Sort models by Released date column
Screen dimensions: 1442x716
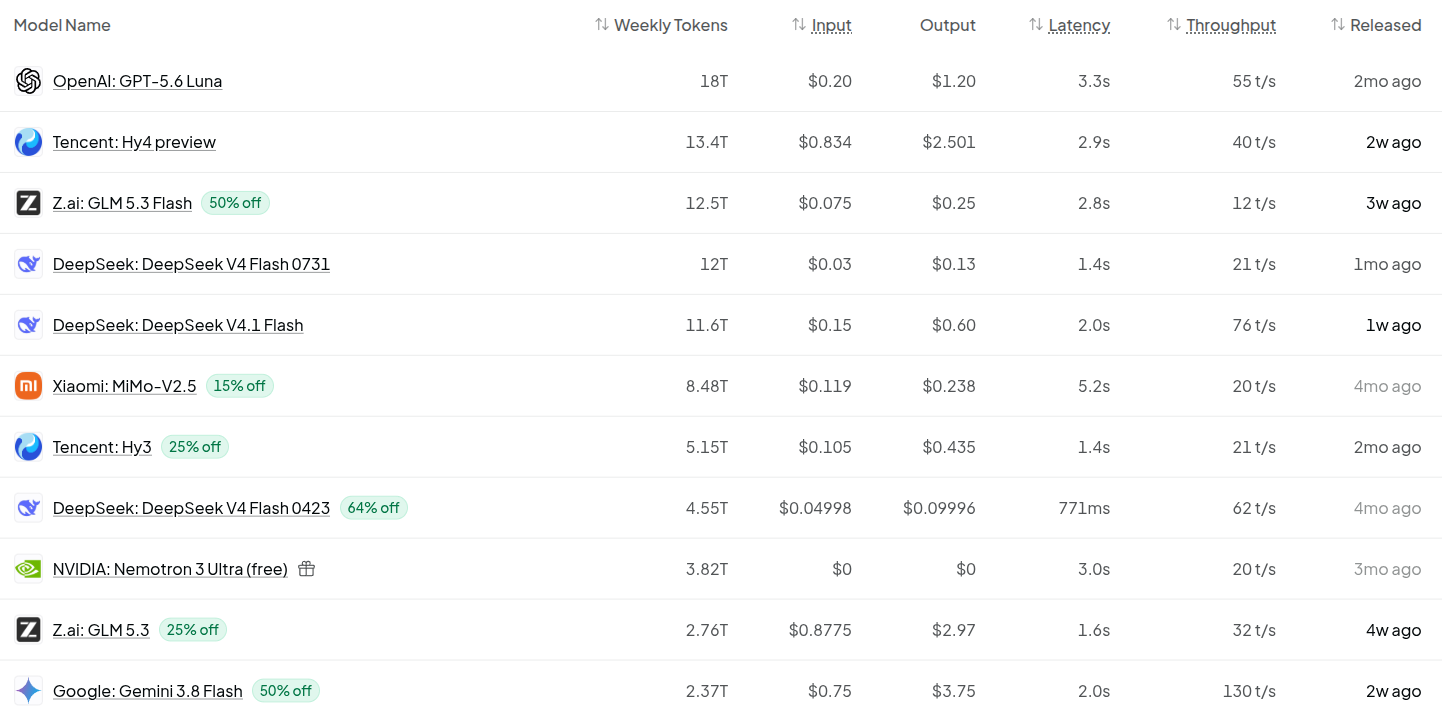[1376, 25]
